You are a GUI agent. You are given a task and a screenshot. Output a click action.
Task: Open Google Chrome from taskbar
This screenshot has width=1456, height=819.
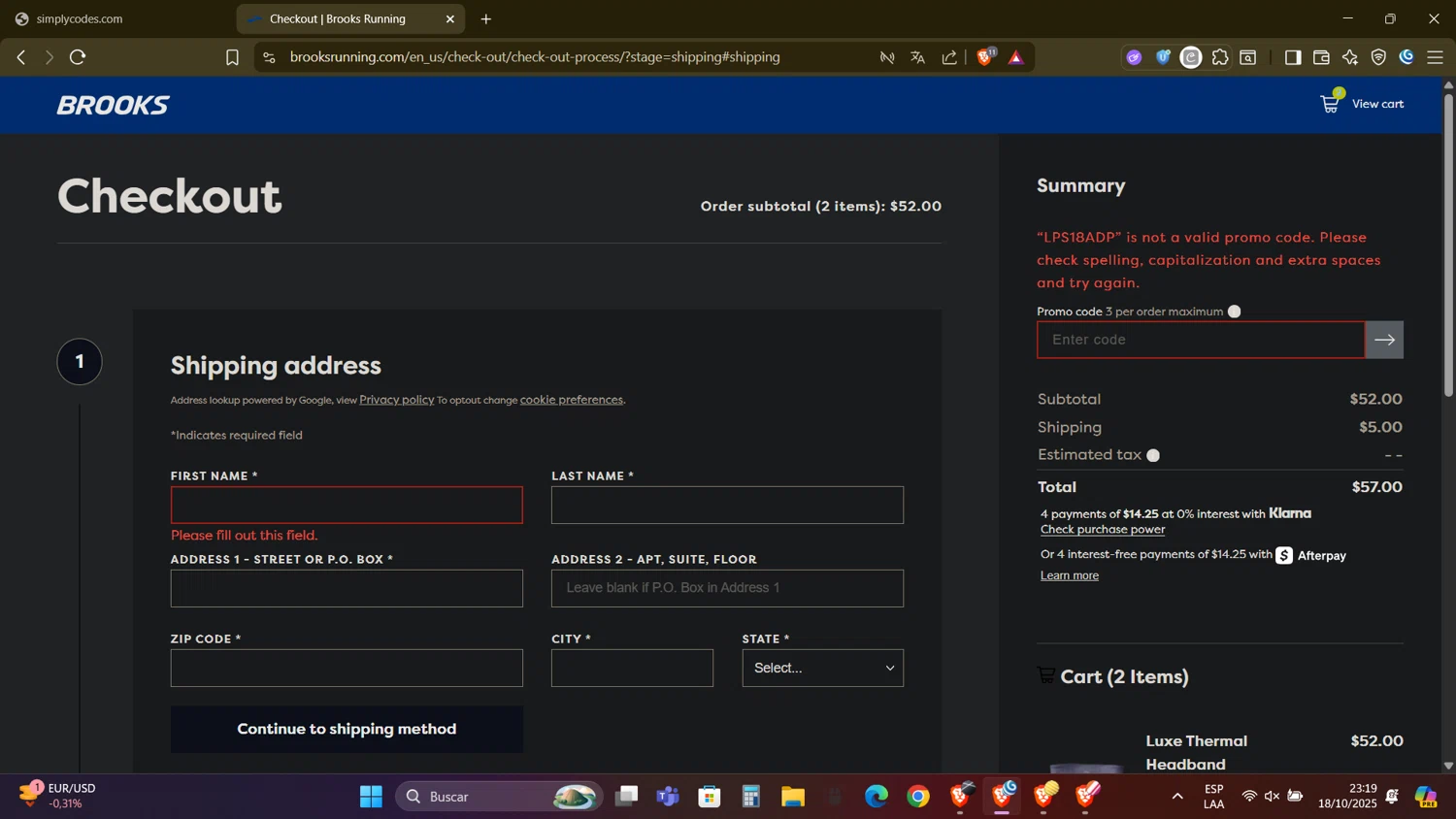[918, 797]
